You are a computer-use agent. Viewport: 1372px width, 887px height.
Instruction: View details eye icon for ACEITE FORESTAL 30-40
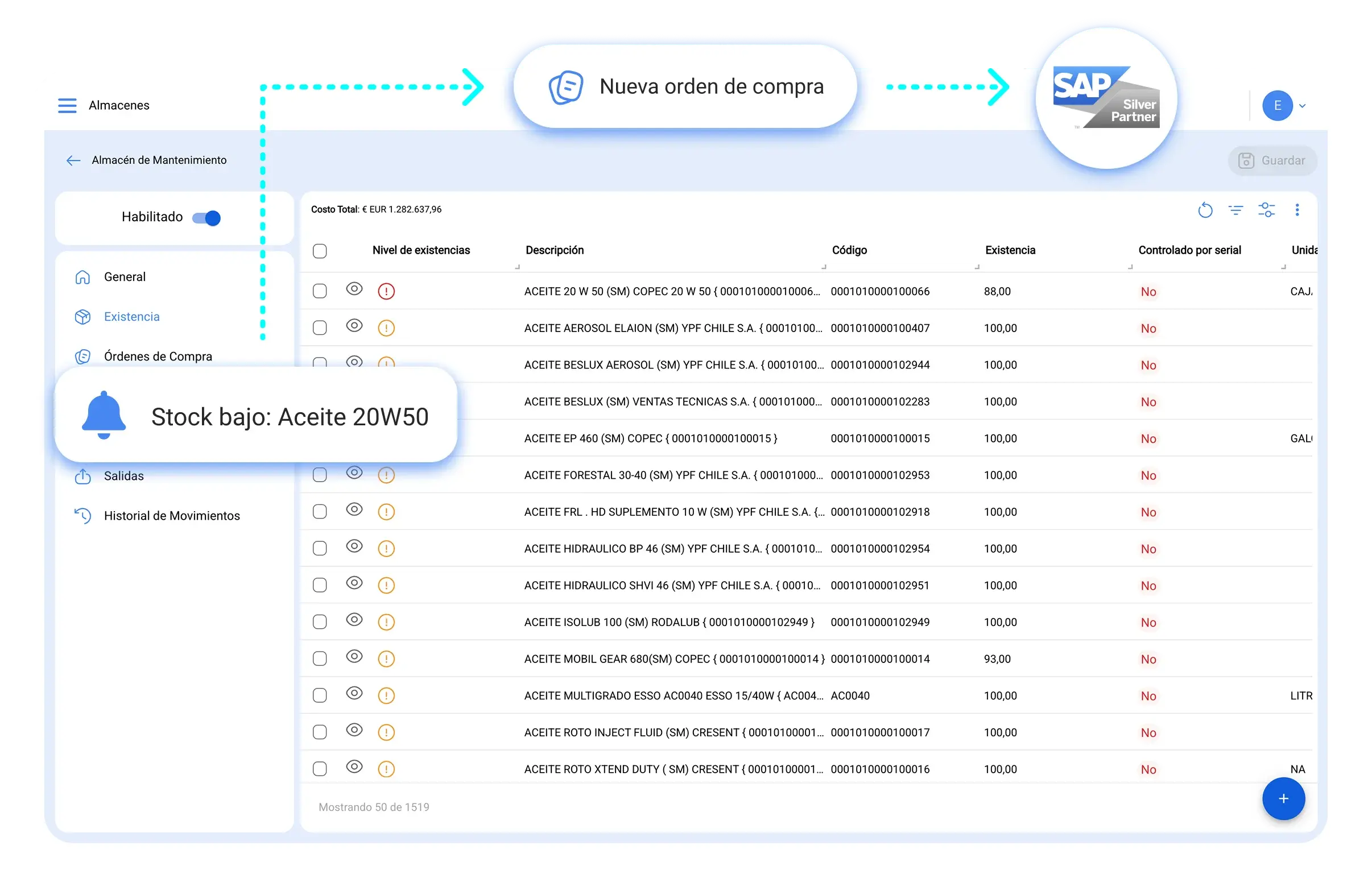[x=354, y=472]
